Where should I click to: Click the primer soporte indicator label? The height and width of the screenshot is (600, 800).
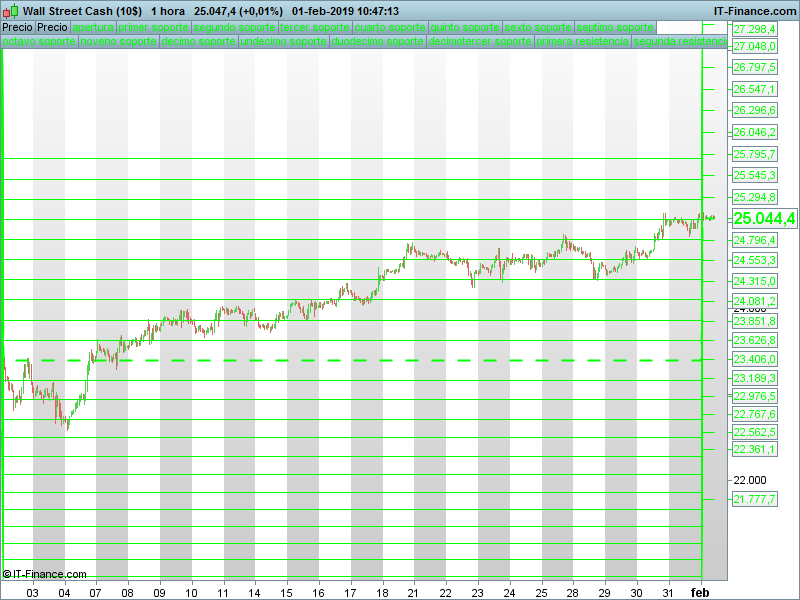153,27
